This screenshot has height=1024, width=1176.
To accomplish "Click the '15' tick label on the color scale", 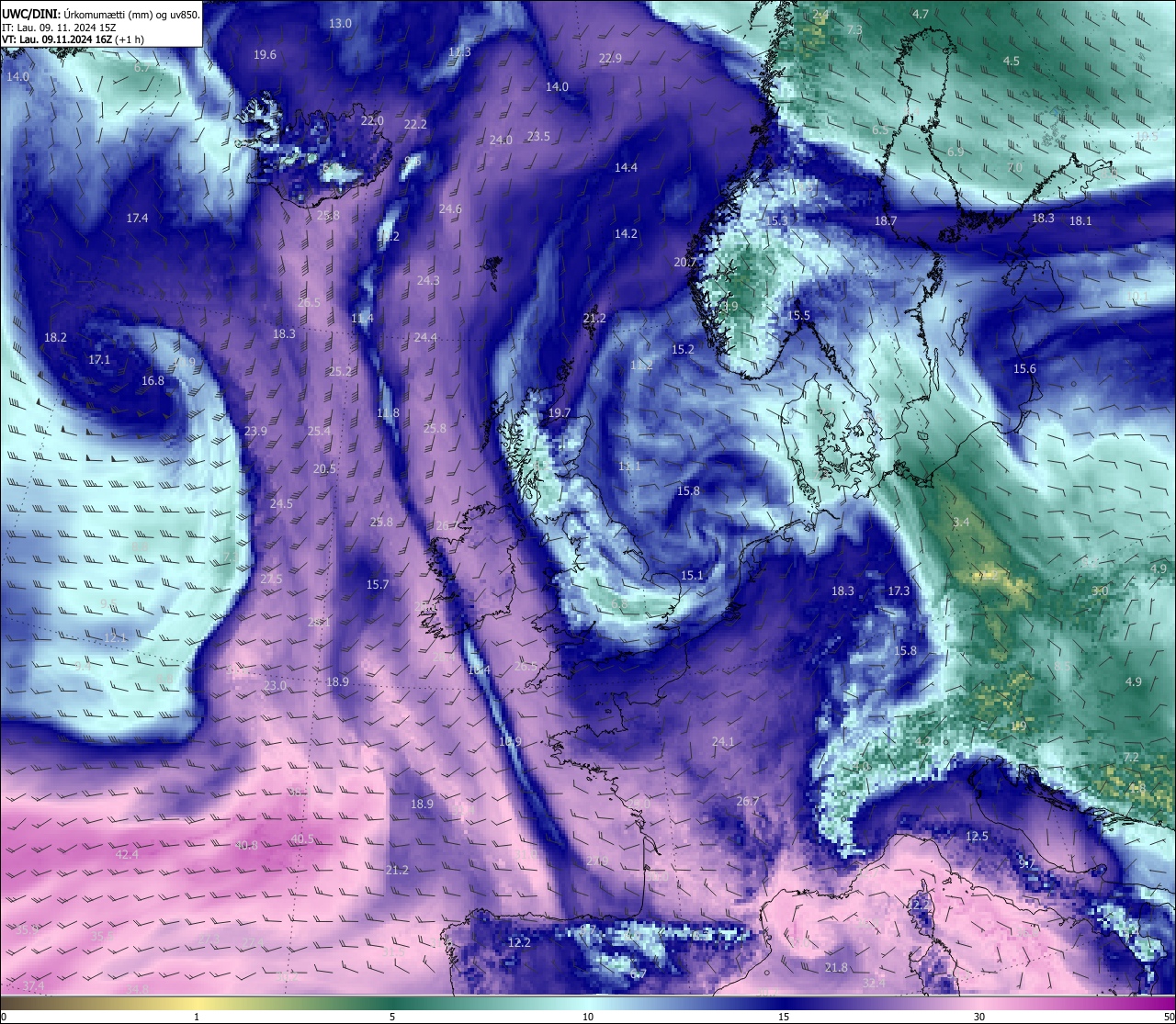I will click(x=784, y=1017).
